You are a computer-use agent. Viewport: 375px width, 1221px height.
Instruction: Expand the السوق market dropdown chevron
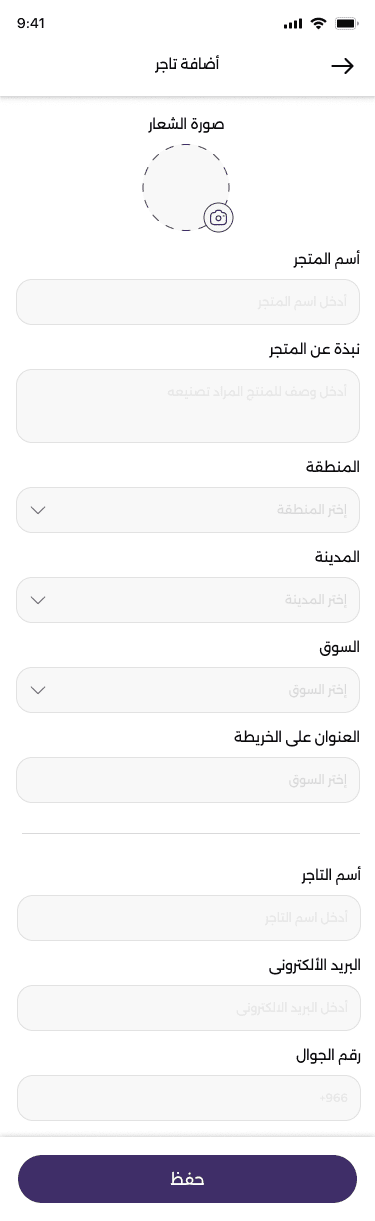(38, 690)
